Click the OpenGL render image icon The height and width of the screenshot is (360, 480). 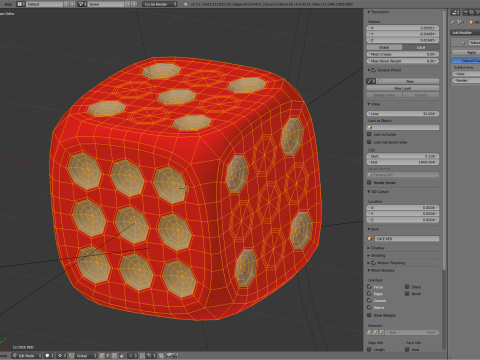click(x=169, y=356)
